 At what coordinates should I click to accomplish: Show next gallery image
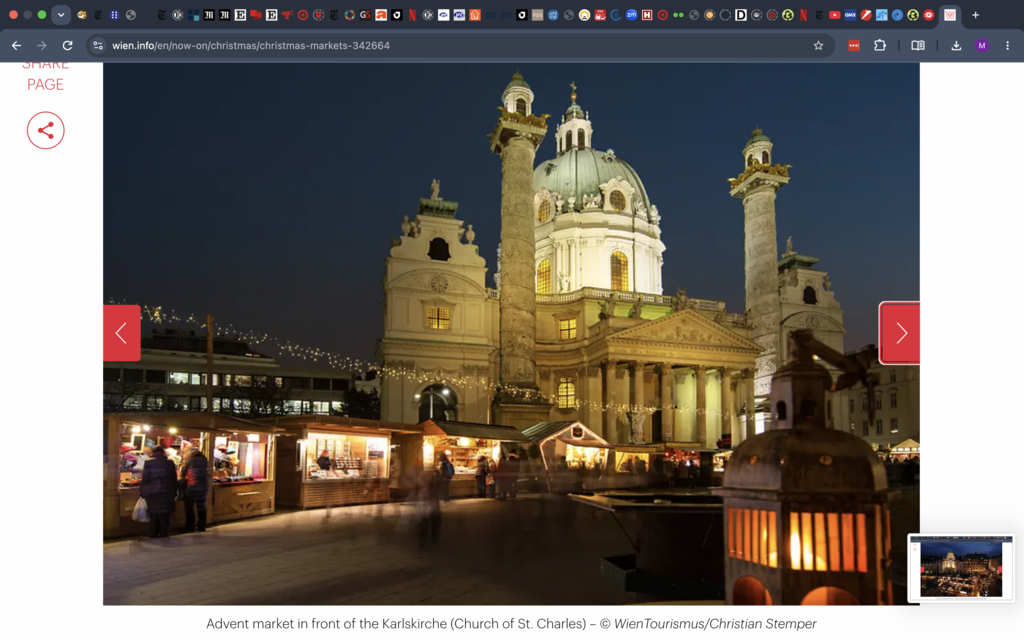900,333
